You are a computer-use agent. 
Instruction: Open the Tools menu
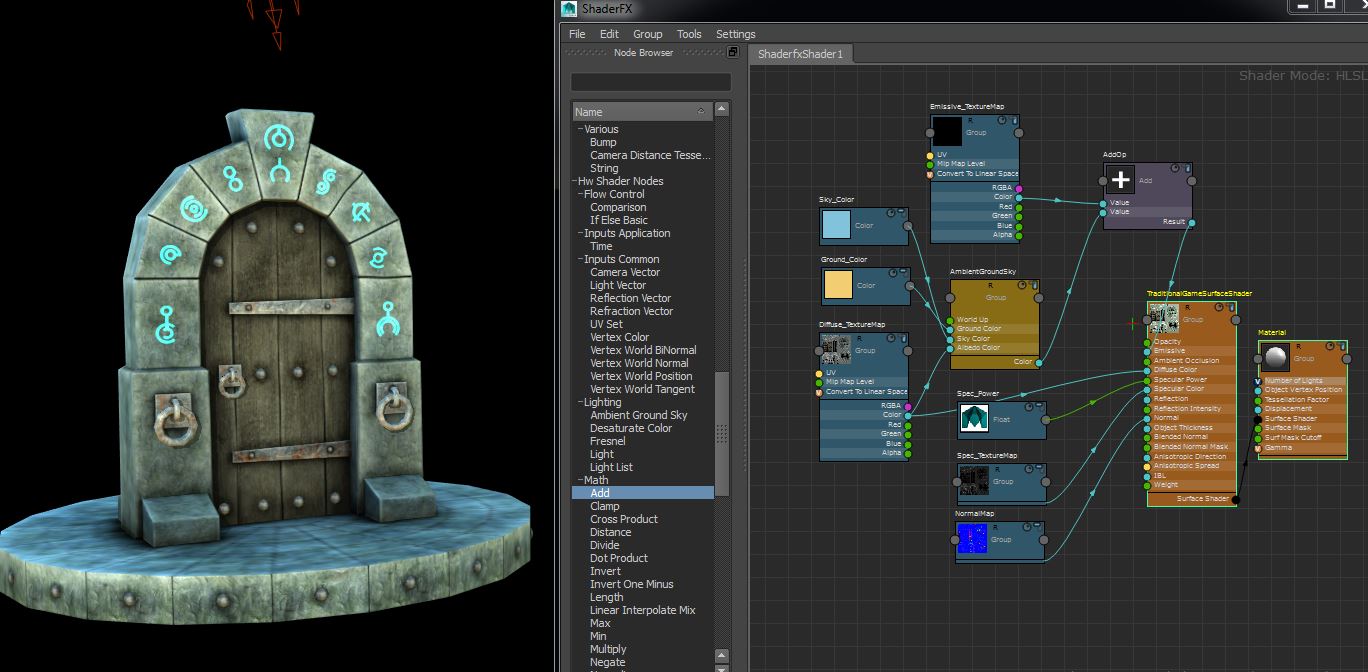[x=688, y=33]
